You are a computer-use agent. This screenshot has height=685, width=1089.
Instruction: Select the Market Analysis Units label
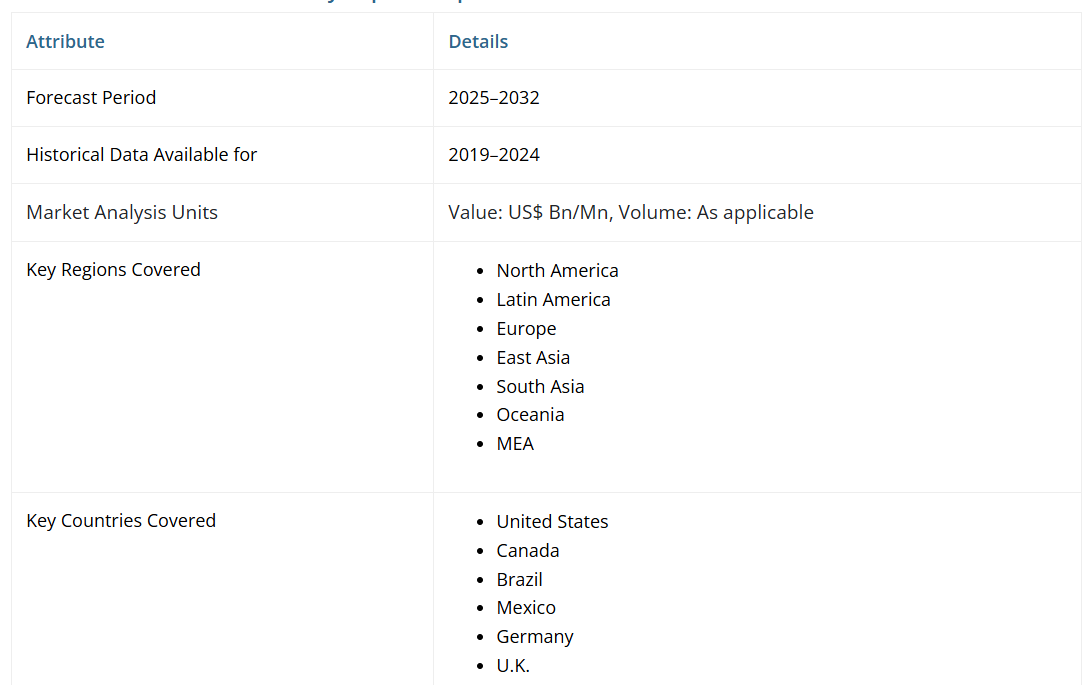coord(122,212)
